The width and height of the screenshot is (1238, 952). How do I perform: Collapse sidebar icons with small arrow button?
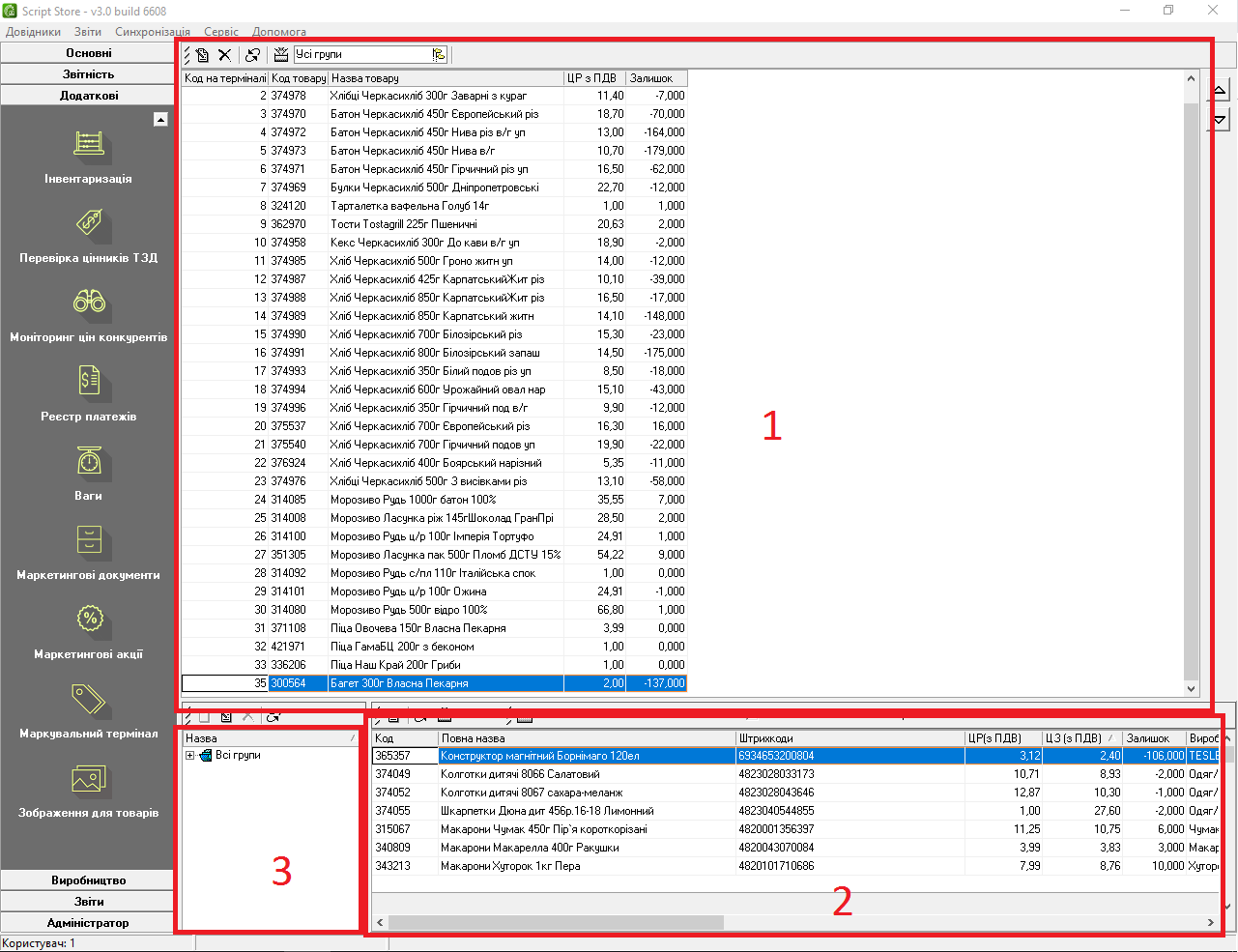coord(160,120)
